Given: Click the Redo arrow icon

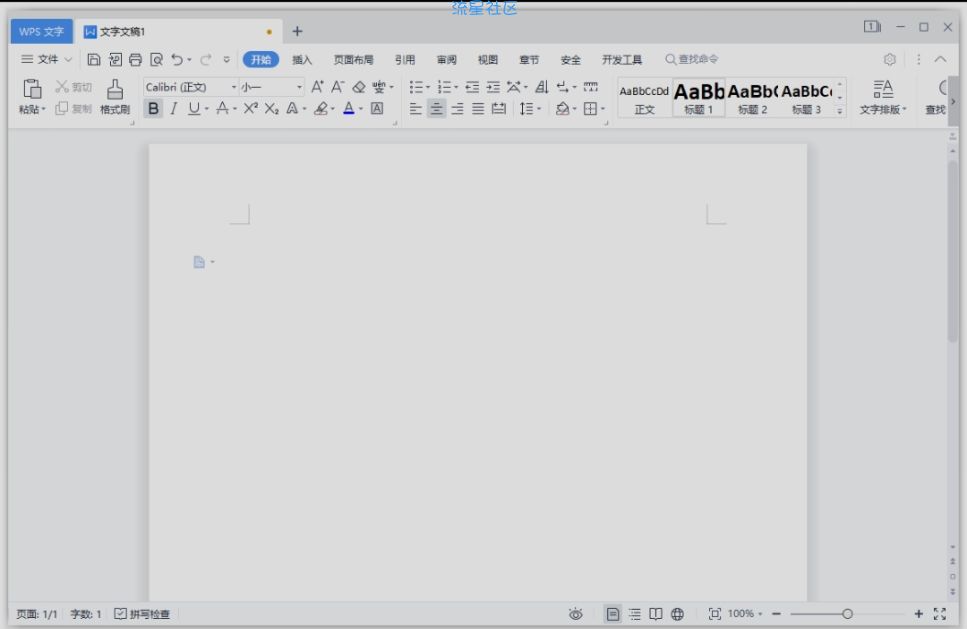Looking at the screenshot, I should click(206, 59).
